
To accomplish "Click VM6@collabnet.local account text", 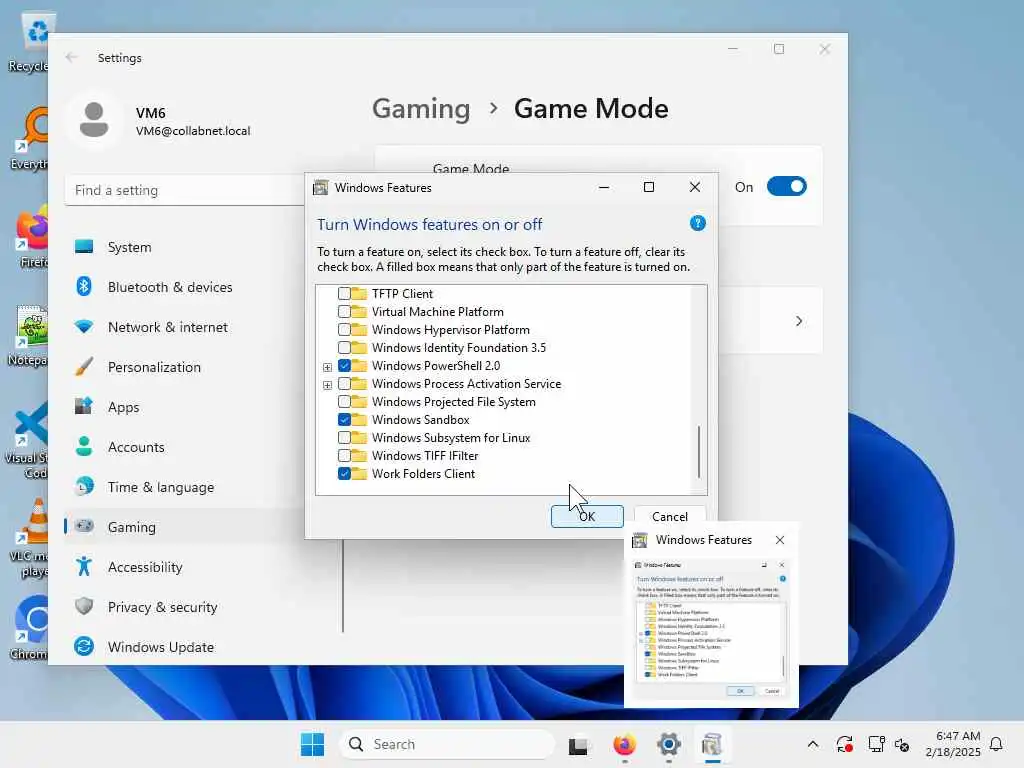I will click(193, 131).
